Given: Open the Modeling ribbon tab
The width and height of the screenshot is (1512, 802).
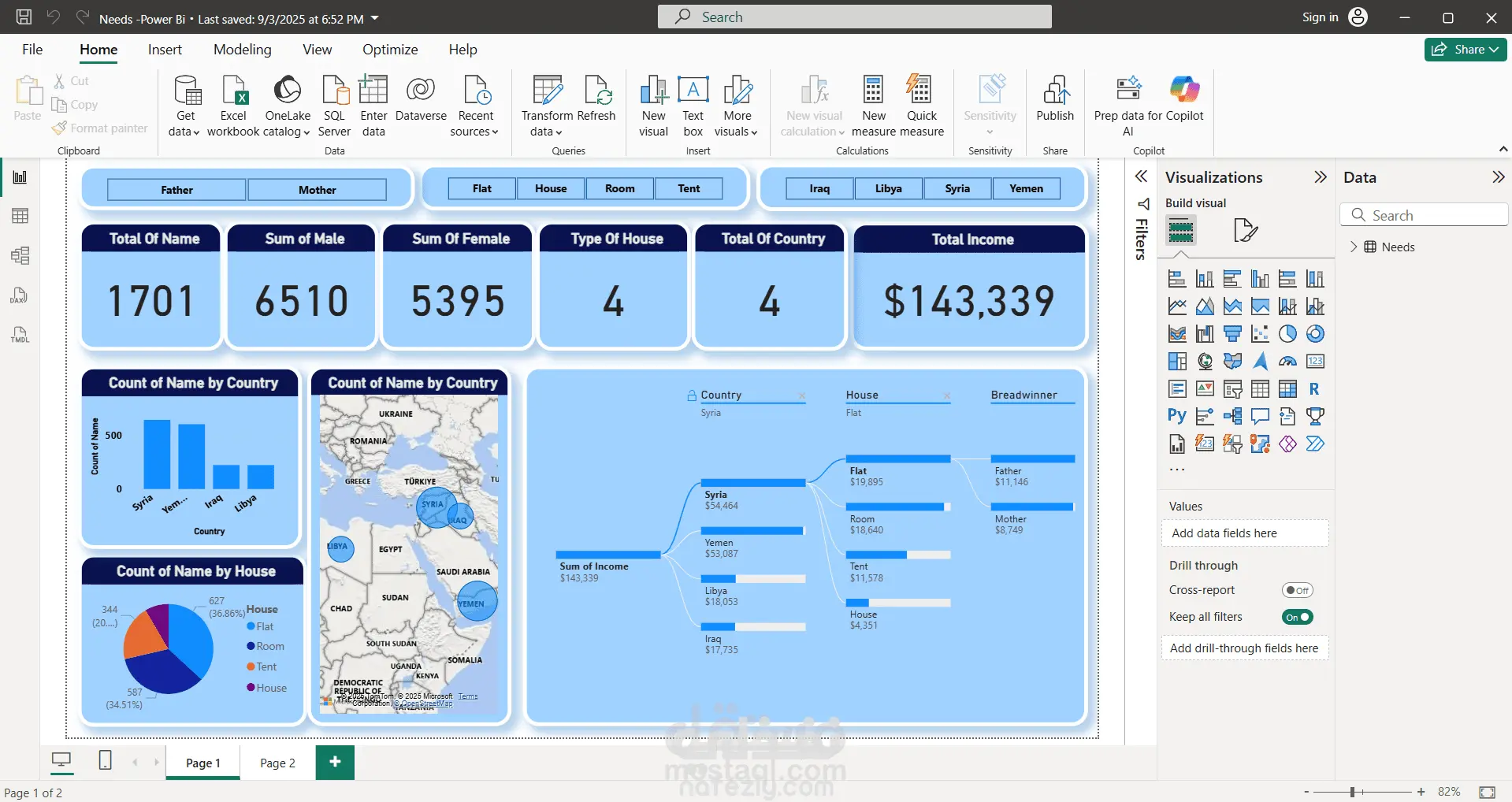Looking at the screenshot, I should point(242,50).
